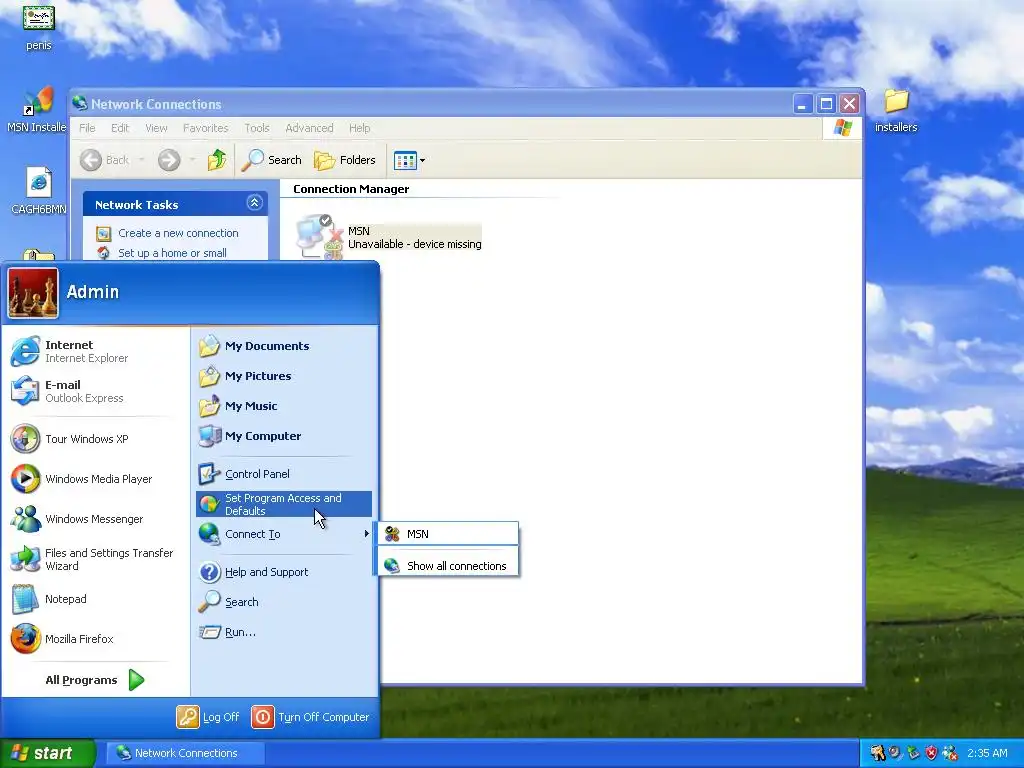Open File menu in Network Connections
This screenshot has width=1024, height=768.
click(x=88, y=128)
